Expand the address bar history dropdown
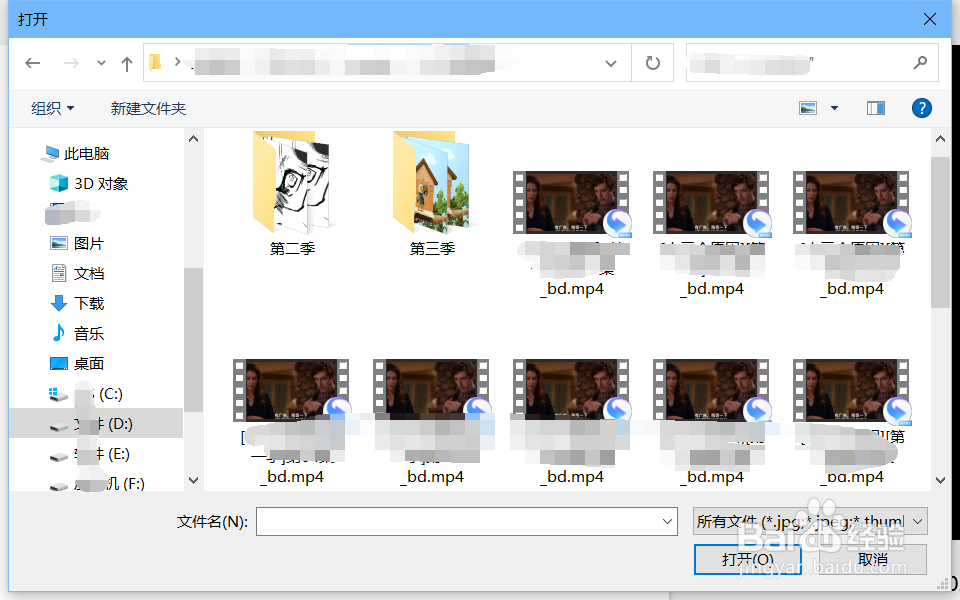The height and width of the screenshot is (600, 960). [610, 63]
